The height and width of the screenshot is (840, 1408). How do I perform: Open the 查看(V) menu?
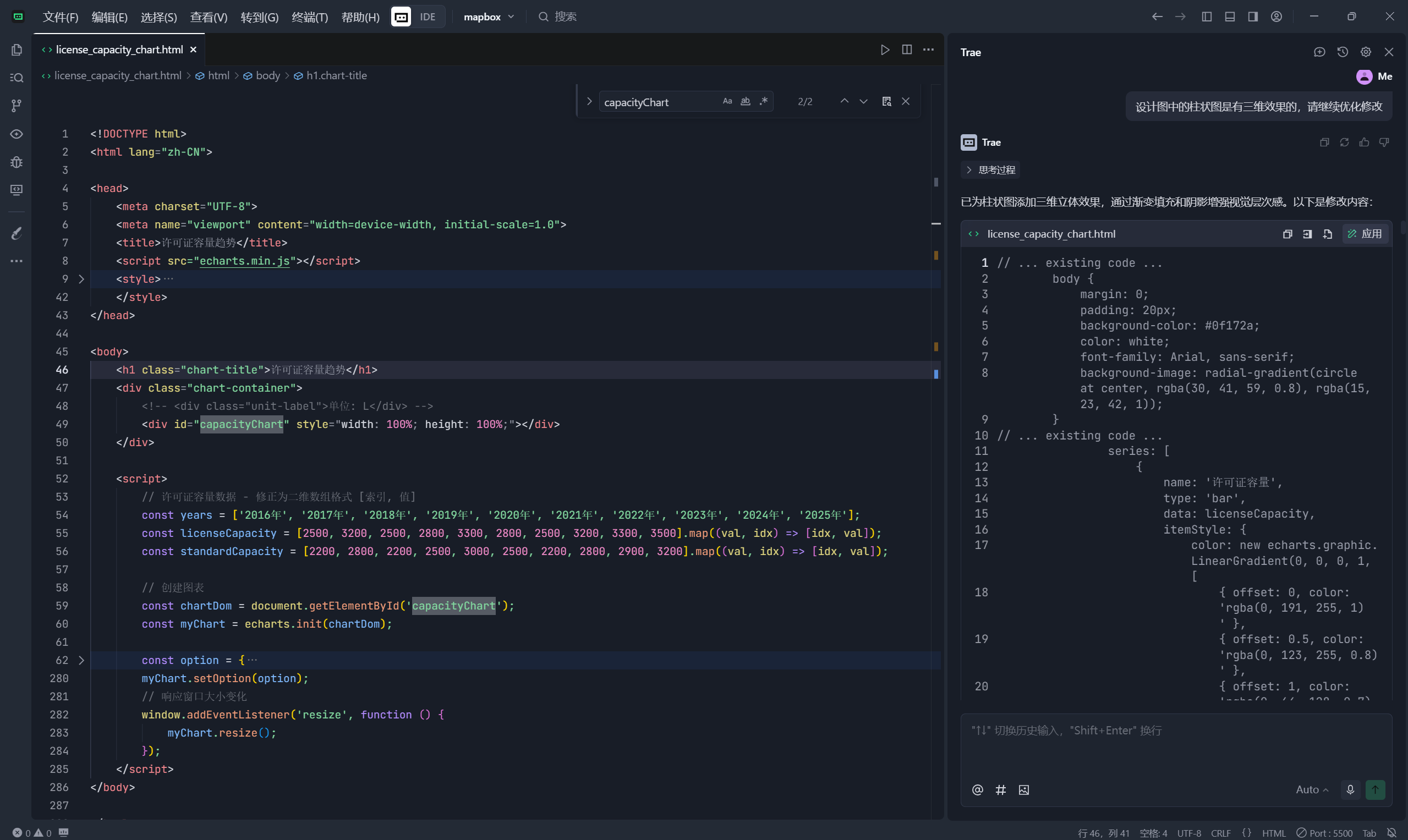pos(209,17)
